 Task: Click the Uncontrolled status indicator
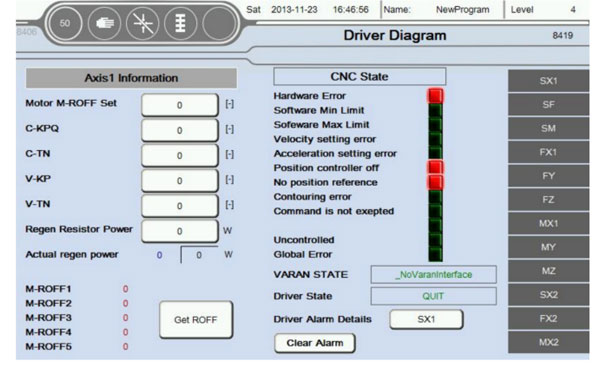click(435, 240)
